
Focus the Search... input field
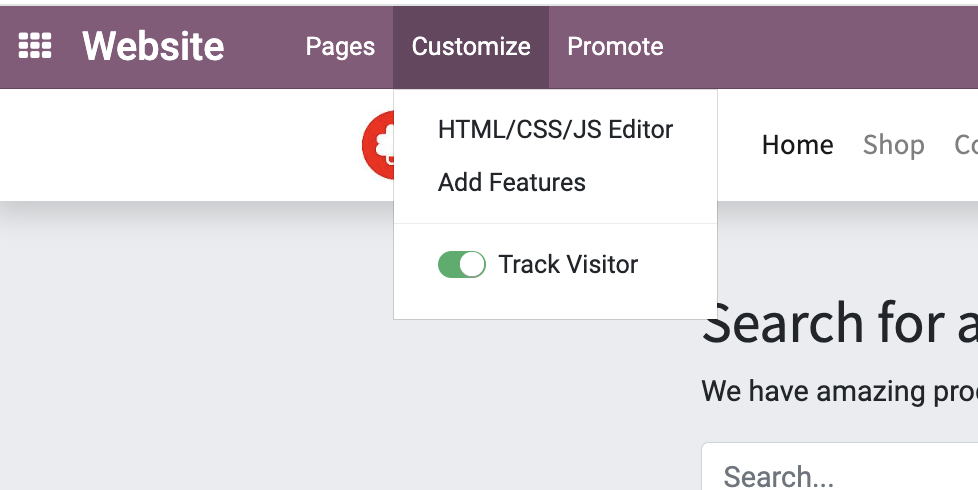[x=840, y=467]
